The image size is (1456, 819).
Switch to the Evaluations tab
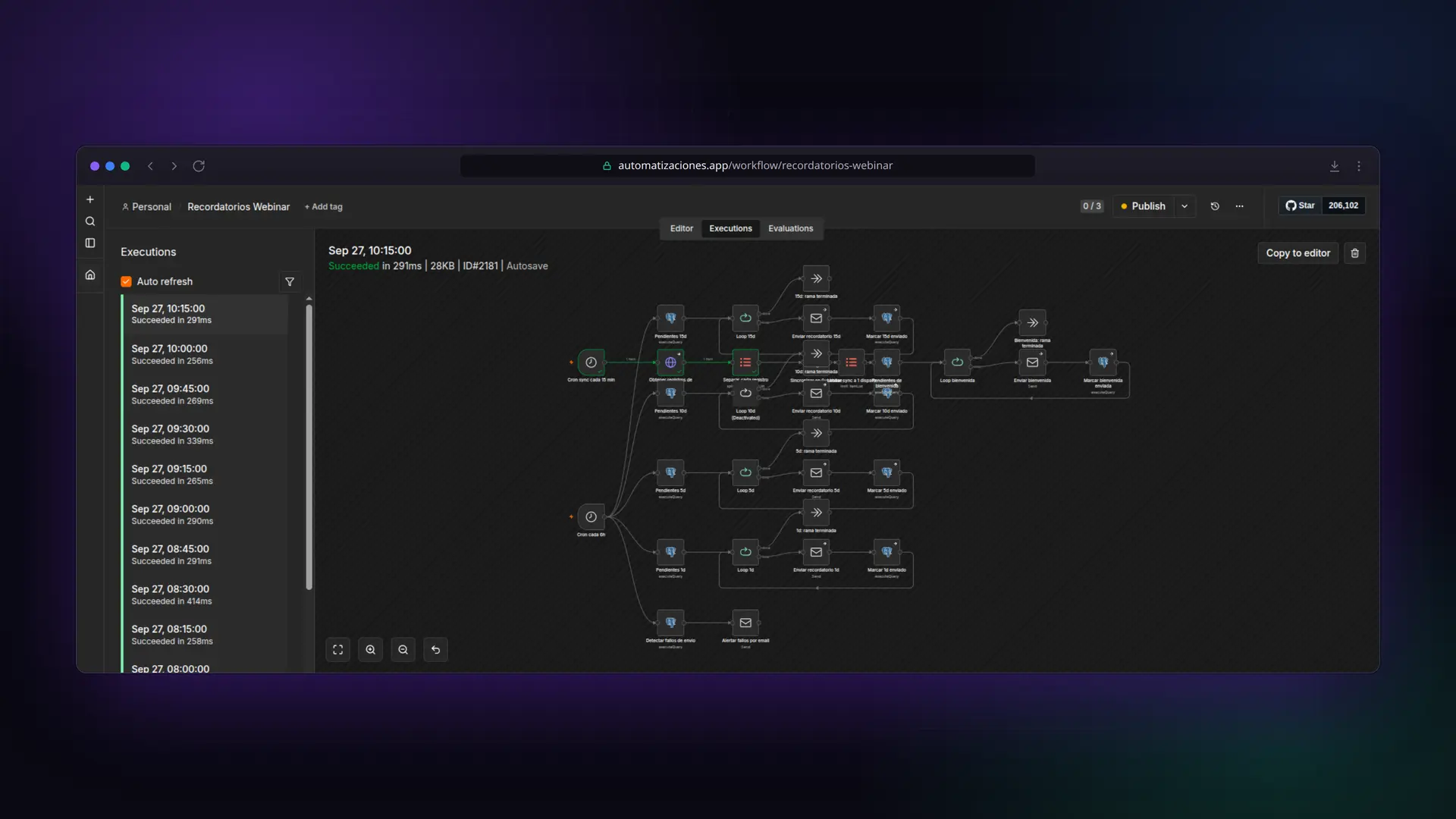point(790,229)
